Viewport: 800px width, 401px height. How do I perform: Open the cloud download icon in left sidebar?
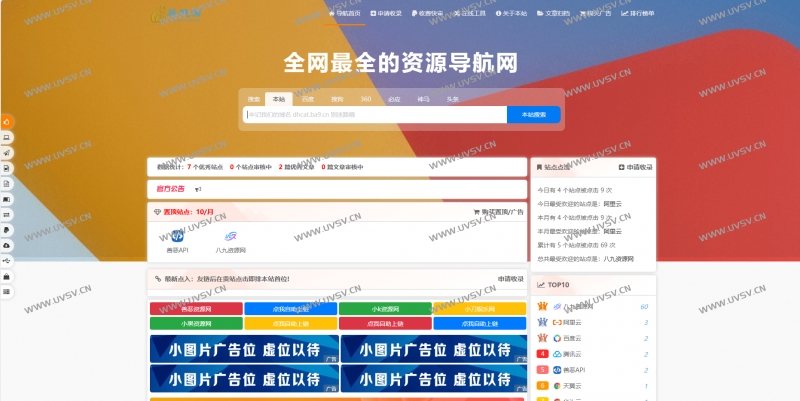point(7,245)
